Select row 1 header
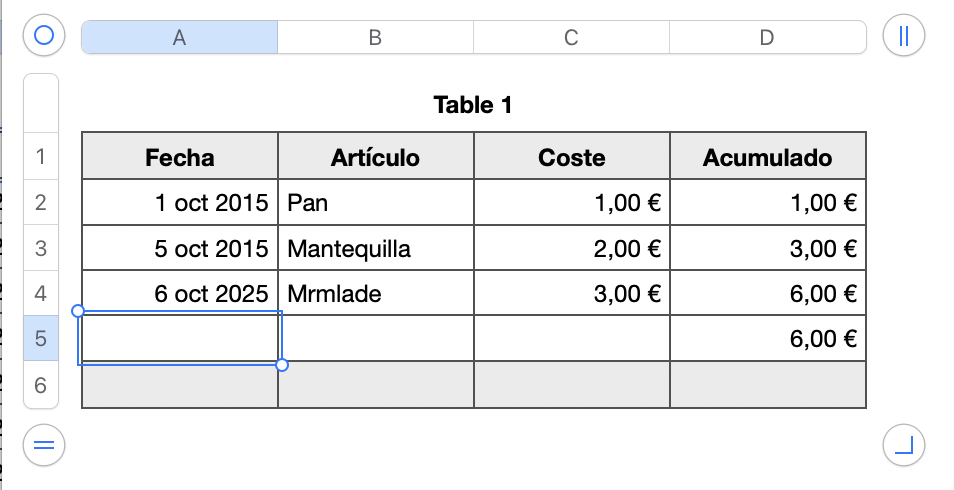The image size is (954, 490). click(x=41, y=156)
